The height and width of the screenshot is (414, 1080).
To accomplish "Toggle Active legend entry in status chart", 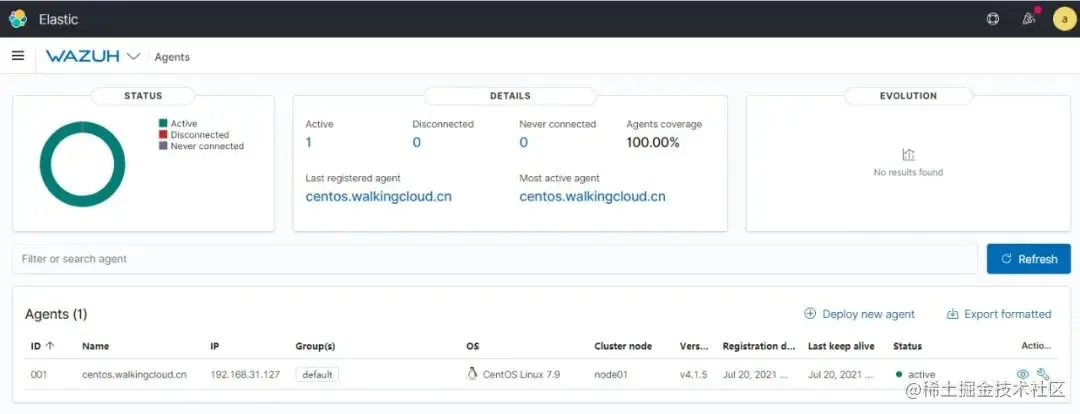I will click(178, 123).
